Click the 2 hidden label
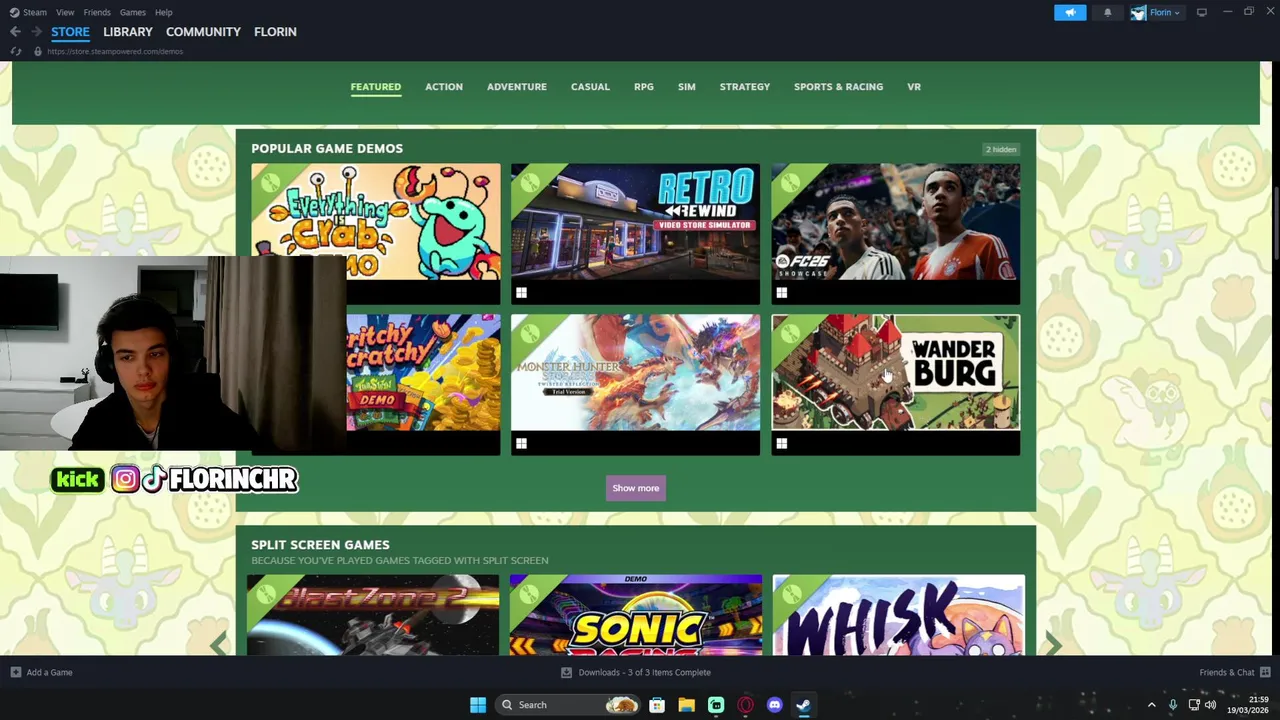This screenshot has height=720, width=1280. click(1001, 150)
